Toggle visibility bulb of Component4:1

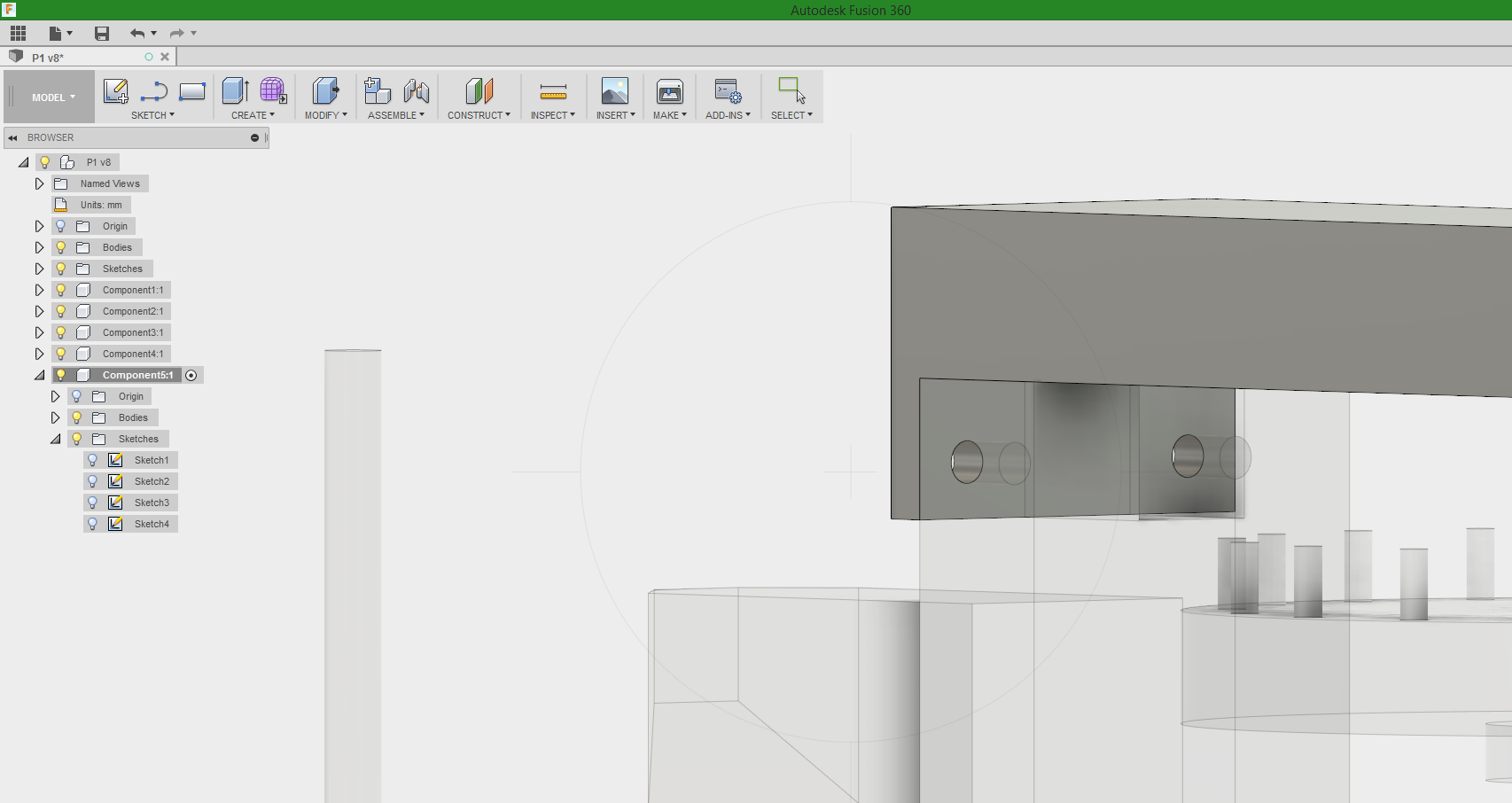pos(61,354)
